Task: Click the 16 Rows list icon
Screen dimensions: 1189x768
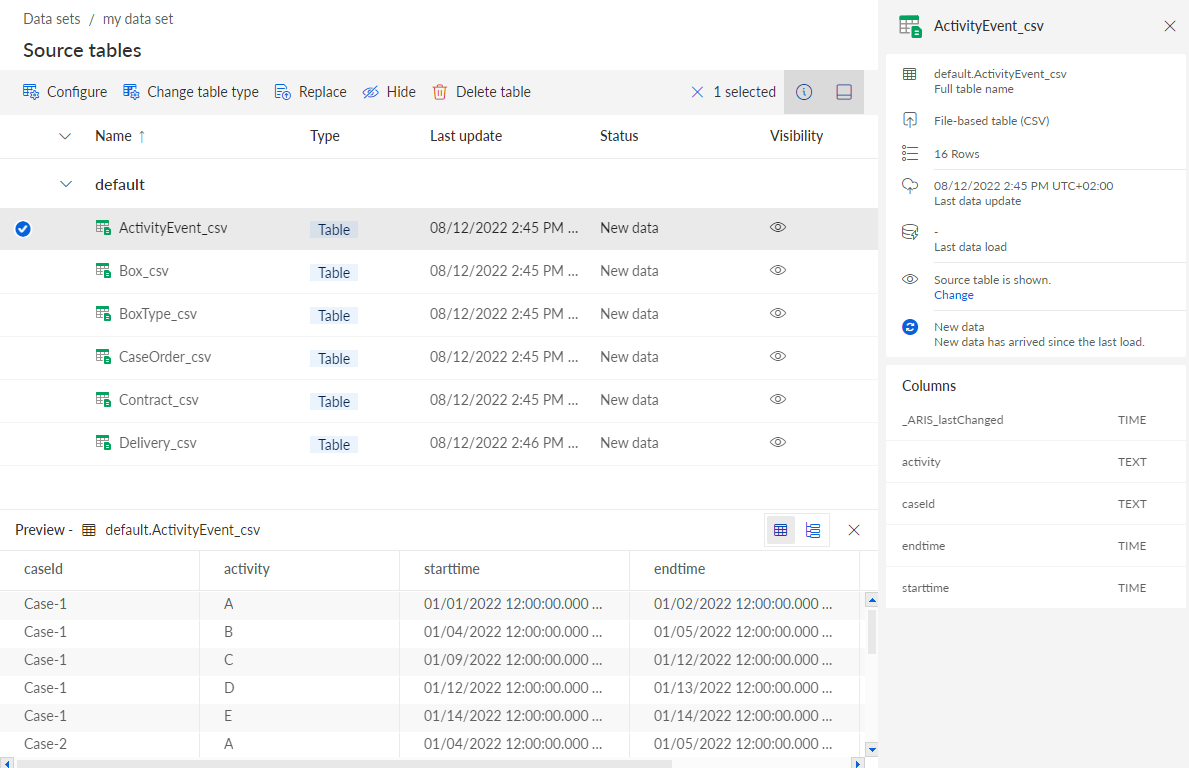Action: click(910, 153)
